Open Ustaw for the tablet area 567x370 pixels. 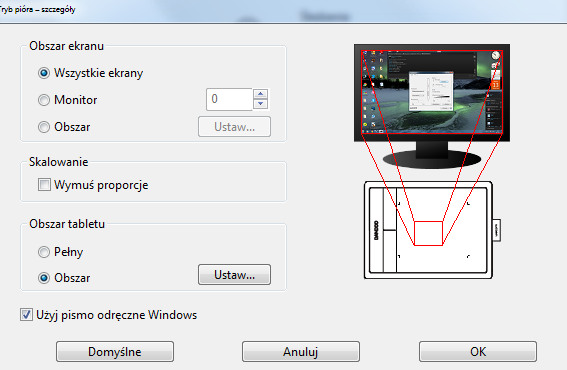[234, 275]
